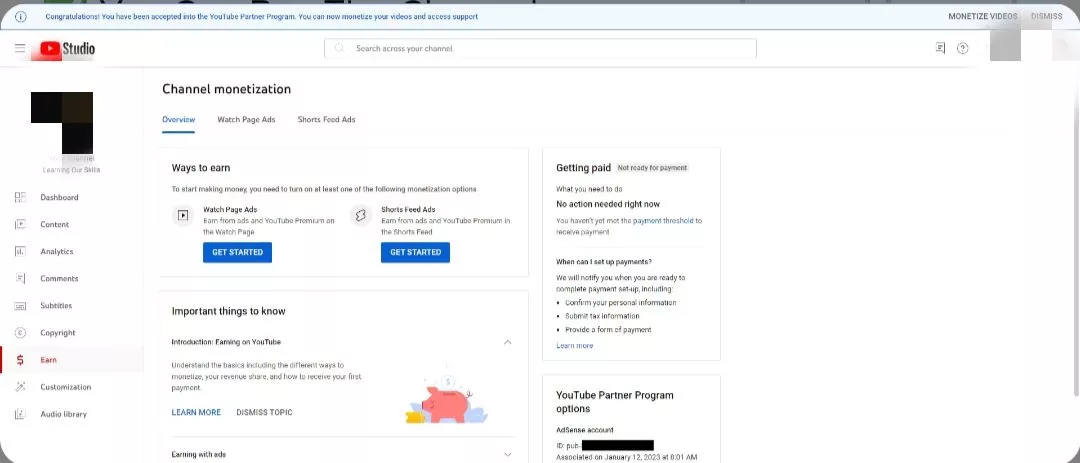Click the 'Ways to earn' heading
The width and height of the screenshot is (1080, 463).
point(201,167)
